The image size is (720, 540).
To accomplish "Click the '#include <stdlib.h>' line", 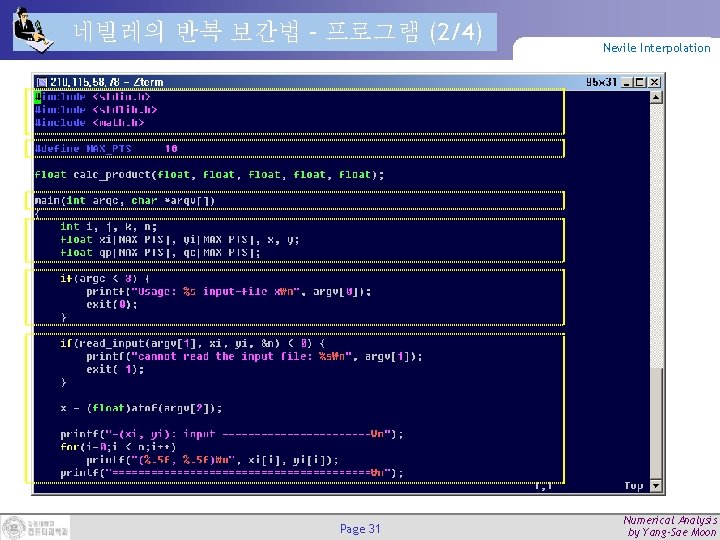I will coord(96,110).
